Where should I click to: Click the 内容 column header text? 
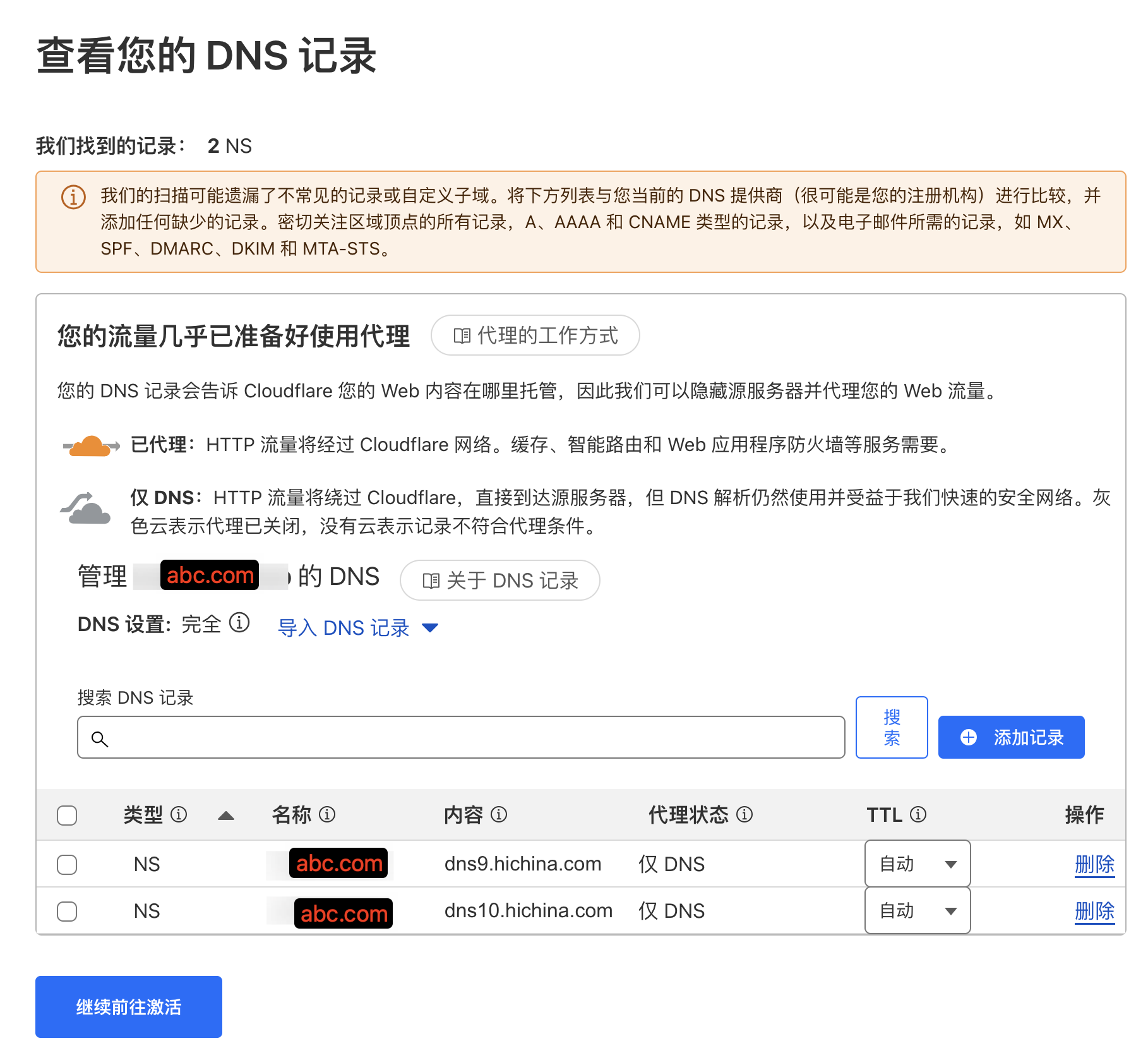463,814
